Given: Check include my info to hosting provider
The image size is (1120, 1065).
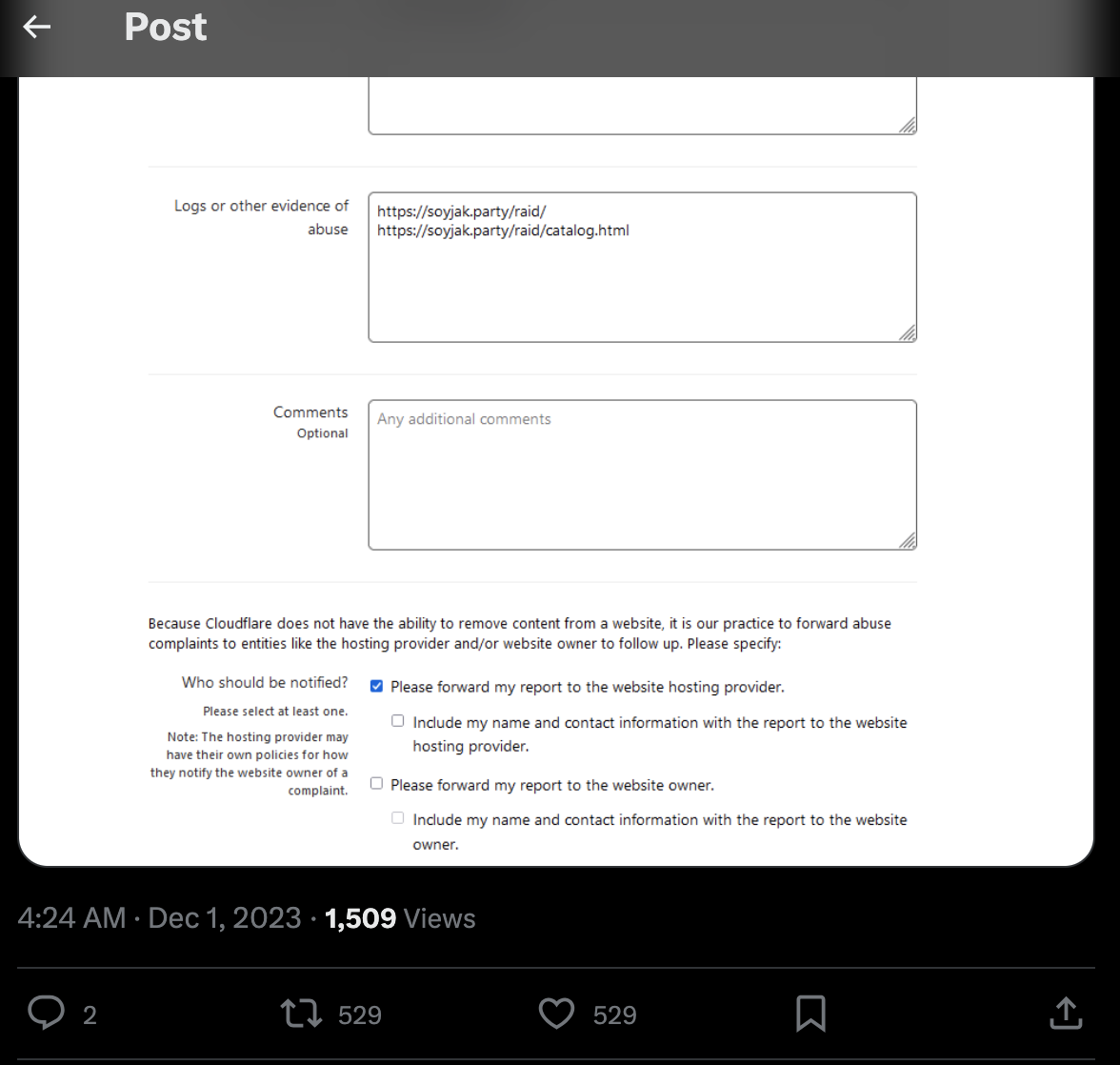Looking at the screenshot, I should tap(398, 721).
